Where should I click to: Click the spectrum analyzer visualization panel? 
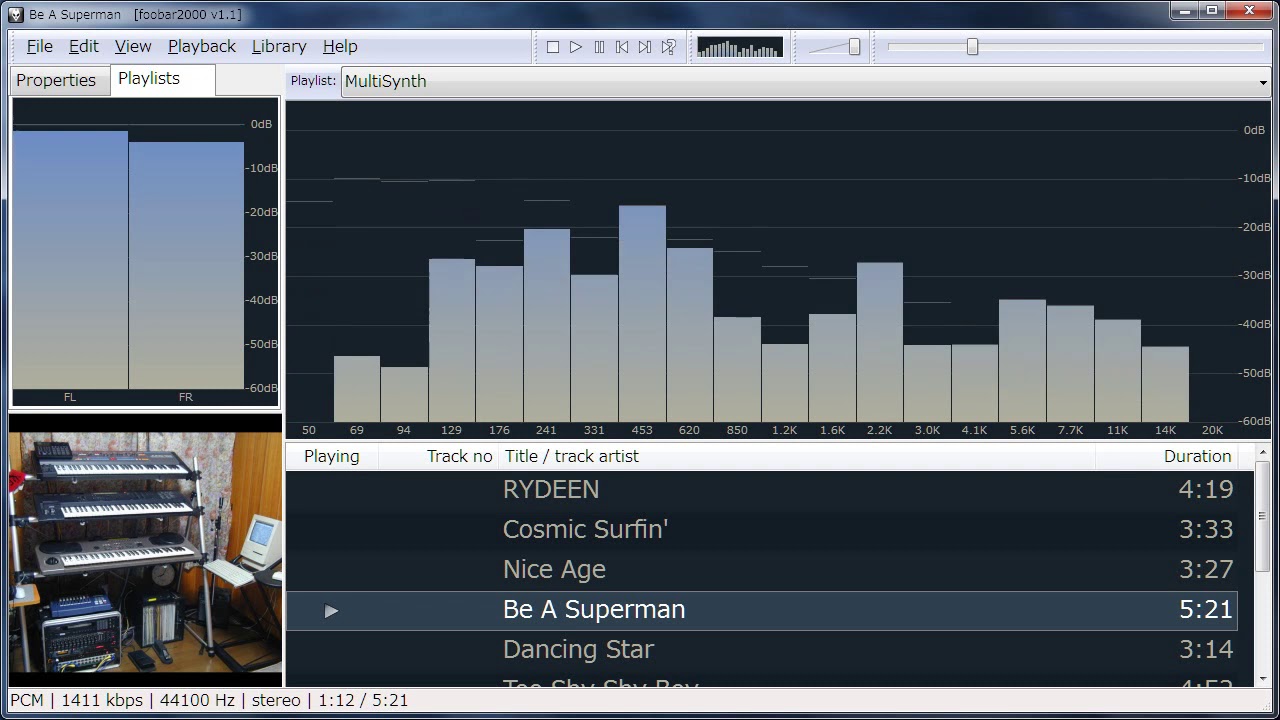[778, 270]
